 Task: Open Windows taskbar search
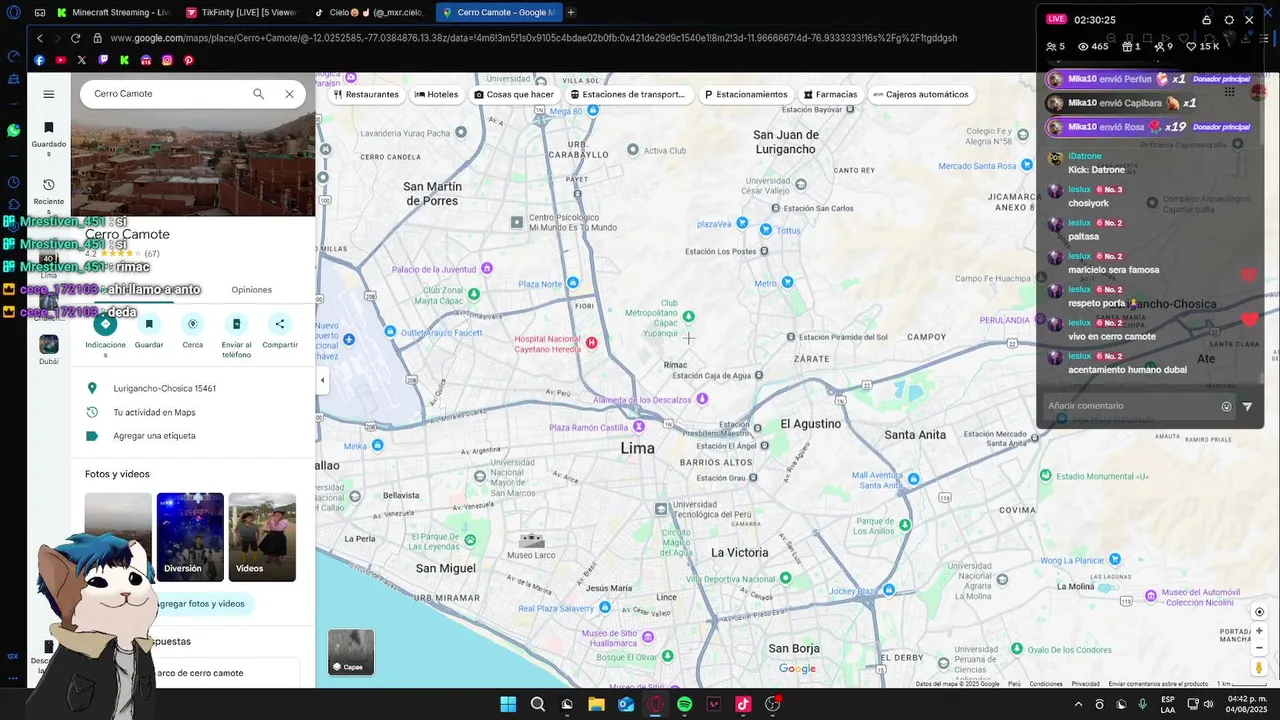(x=538, y=704)
